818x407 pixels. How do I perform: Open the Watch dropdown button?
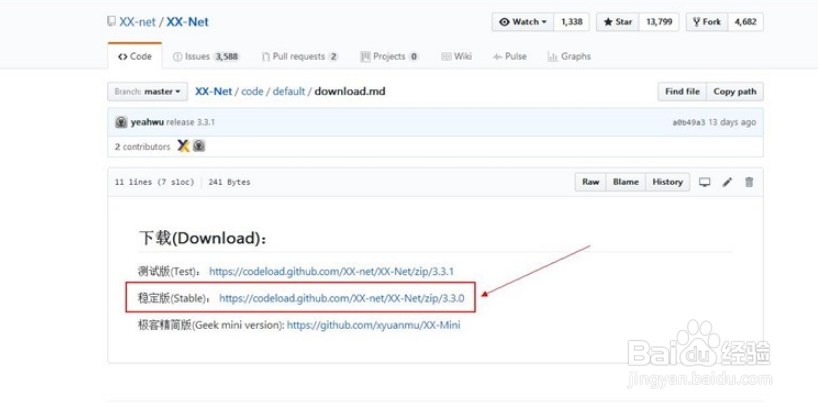click(x=523, y=22)
